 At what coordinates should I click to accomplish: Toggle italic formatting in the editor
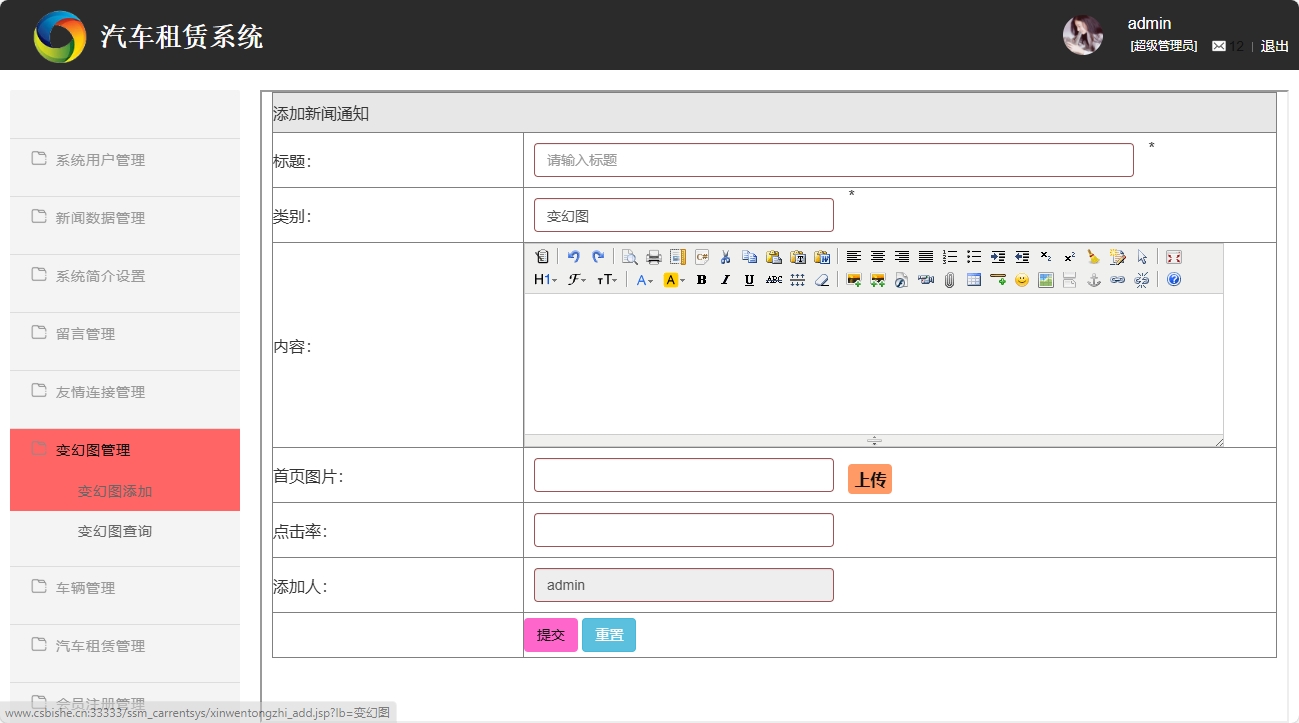coord(725,280)
